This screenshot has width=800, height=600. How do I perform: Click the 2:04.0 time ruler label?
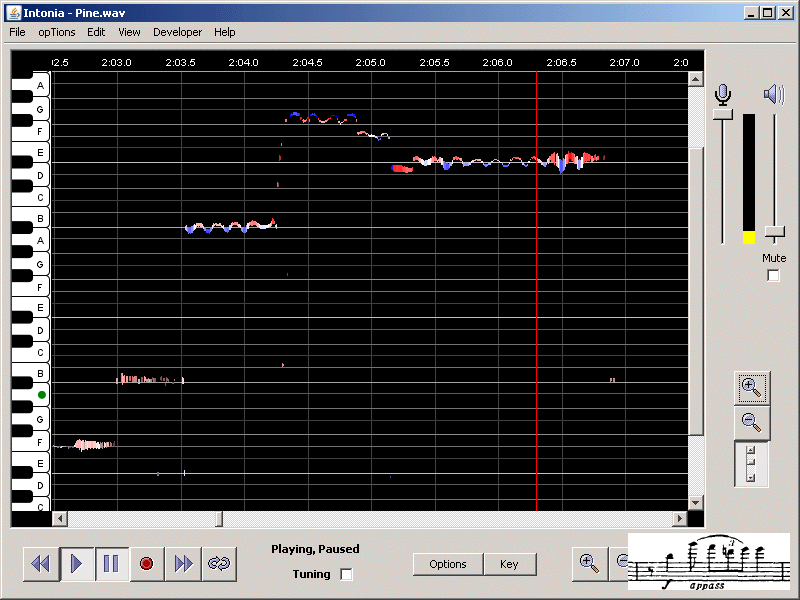coord(243,62)
